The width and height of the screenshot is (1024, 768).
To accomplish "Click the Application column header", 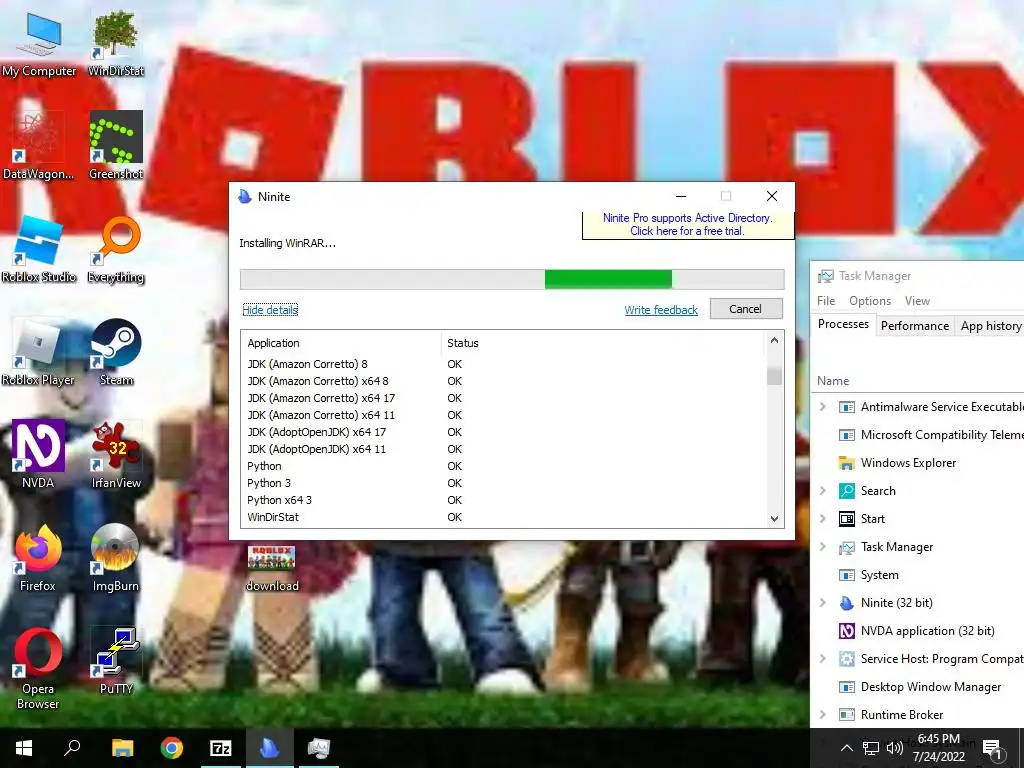I will pyautogui.click(x=341, y=343).
